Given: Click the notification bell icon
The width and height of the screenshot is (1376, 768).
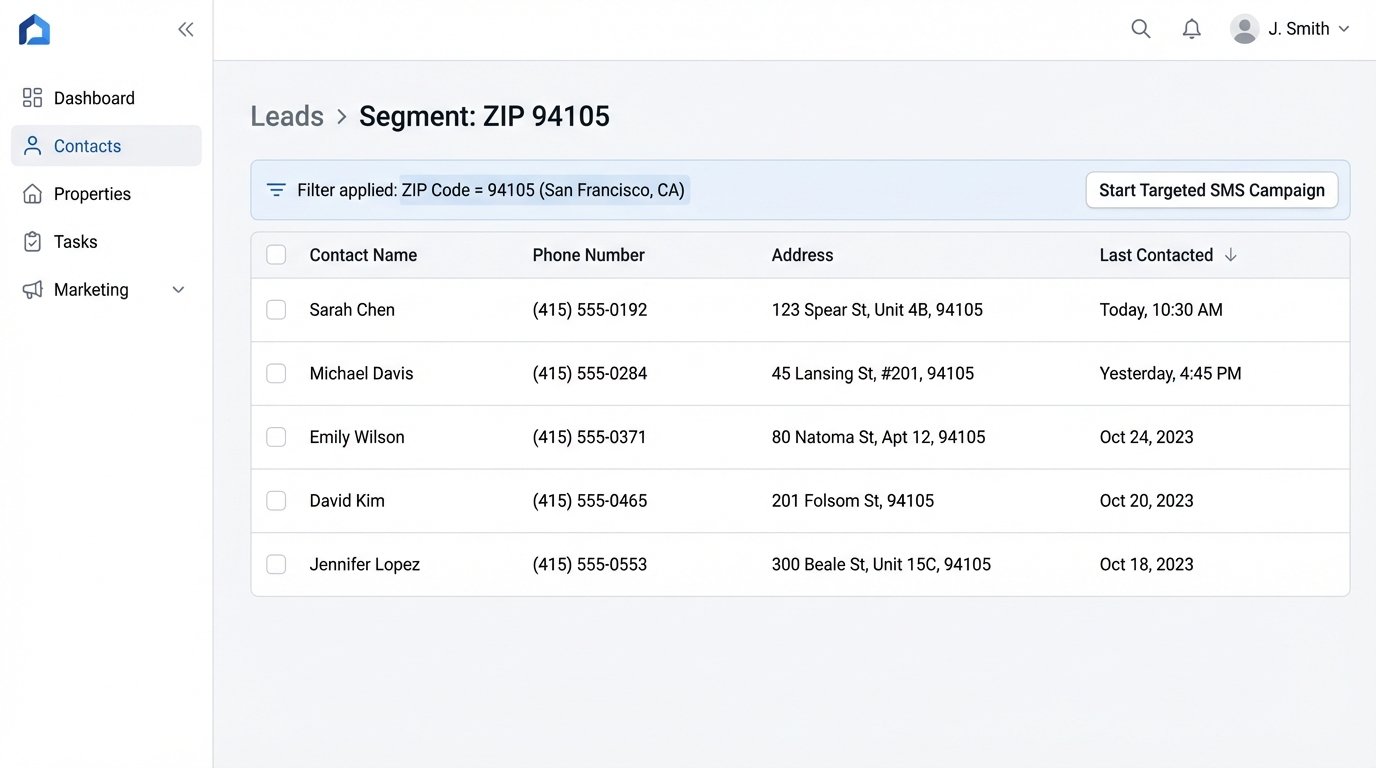Looking at the screenshot, I should pos(1191,28).
